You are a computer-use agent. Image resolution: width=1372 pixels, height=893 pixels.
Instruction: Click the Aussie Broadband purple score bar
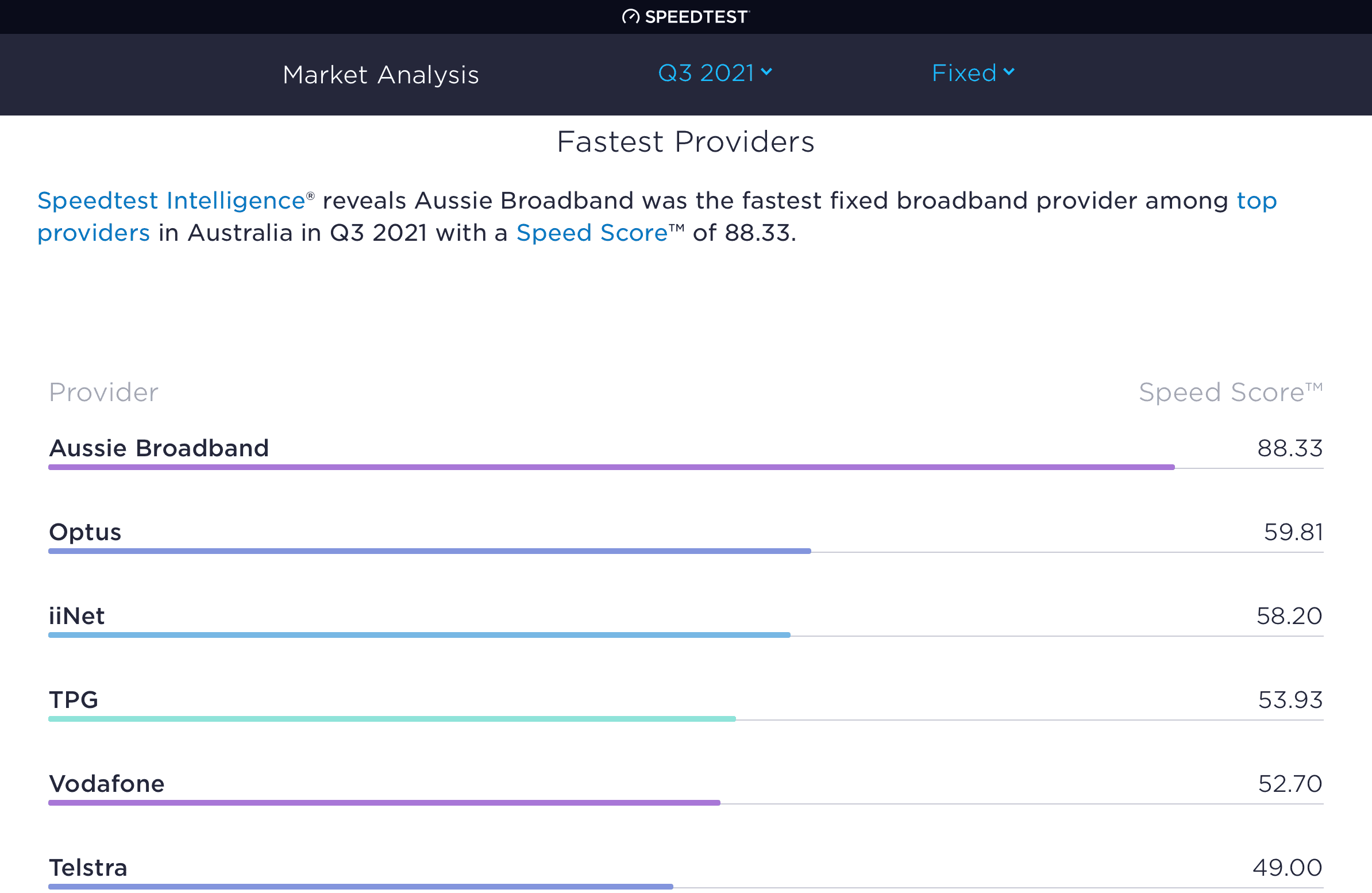tap(611, 467)
